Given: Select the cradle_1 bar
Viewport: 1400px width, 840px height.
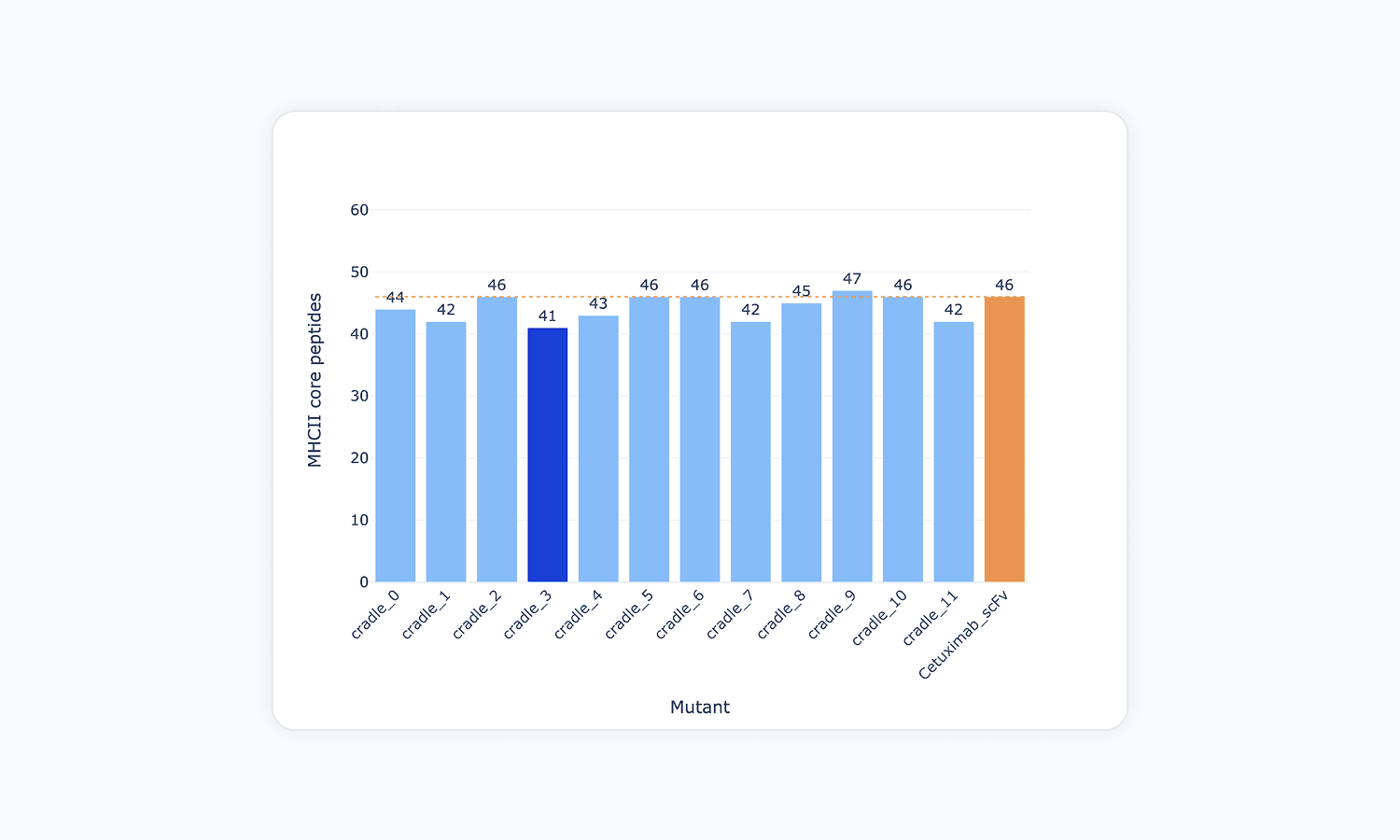Looking at the screenshot, I should pyautogui.click(x=446, y=452).
